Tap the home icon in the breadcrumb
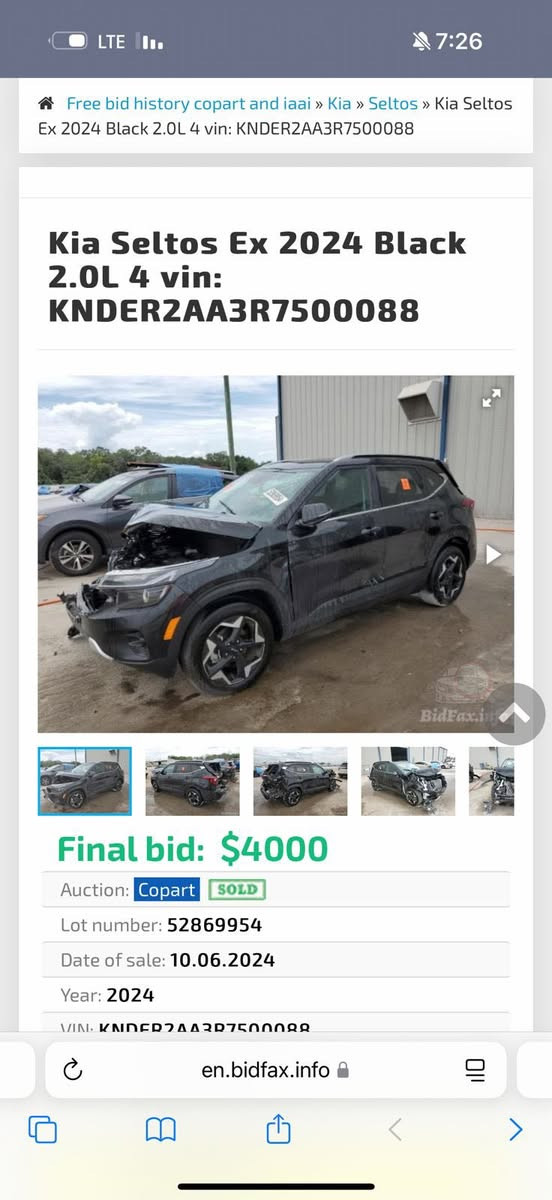This screenshot has height=1200, width=552. point(46,104)
